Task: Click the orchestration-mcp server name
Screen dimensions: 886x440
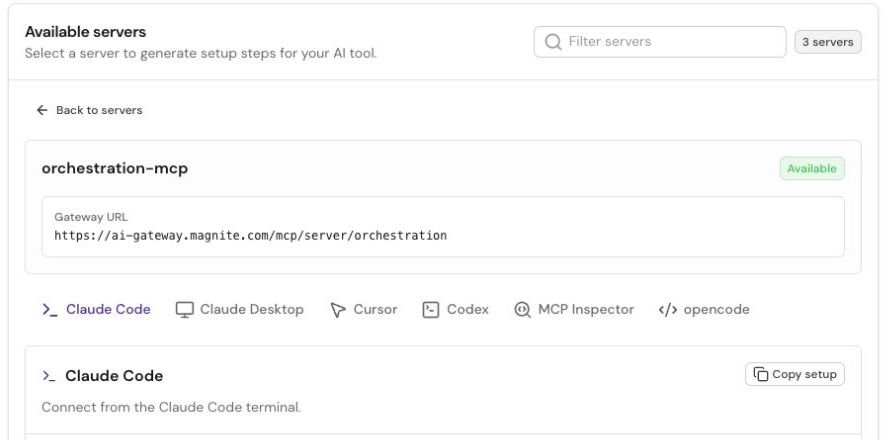Action: pyautogui.click(x=115, y=168)
